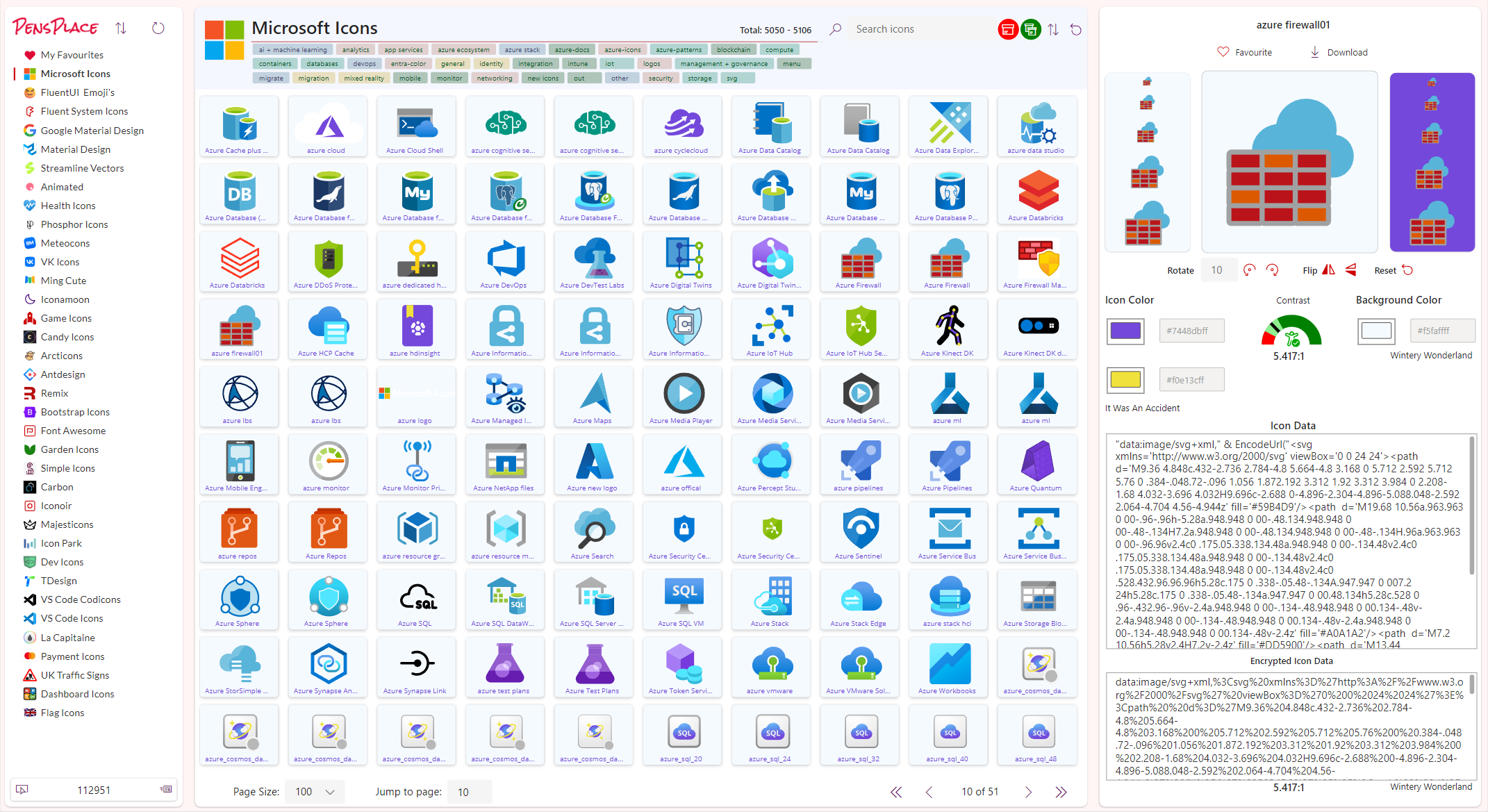Image resolution: width=1488 pixels, height=812 pixels.
Task: Open the Page Size dropdown
Action: pos(315,792)
